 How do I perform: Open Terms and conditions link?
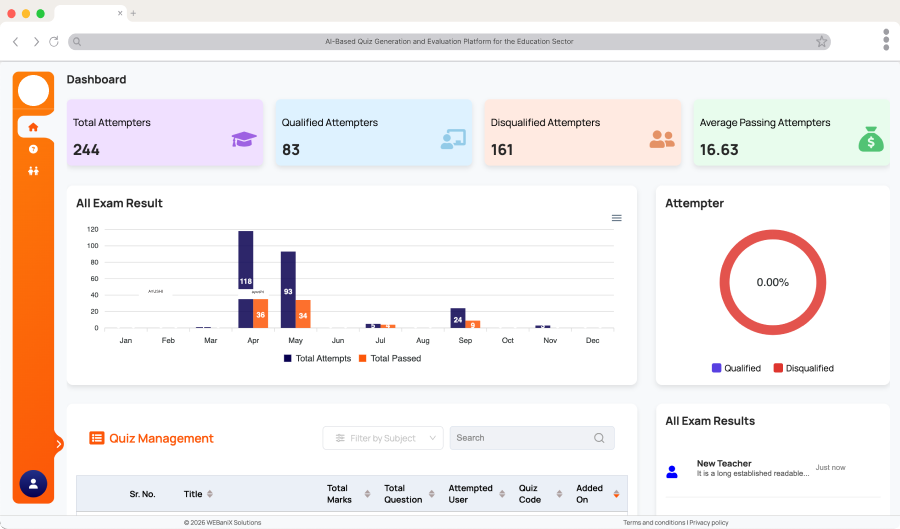tap(654, 523)
